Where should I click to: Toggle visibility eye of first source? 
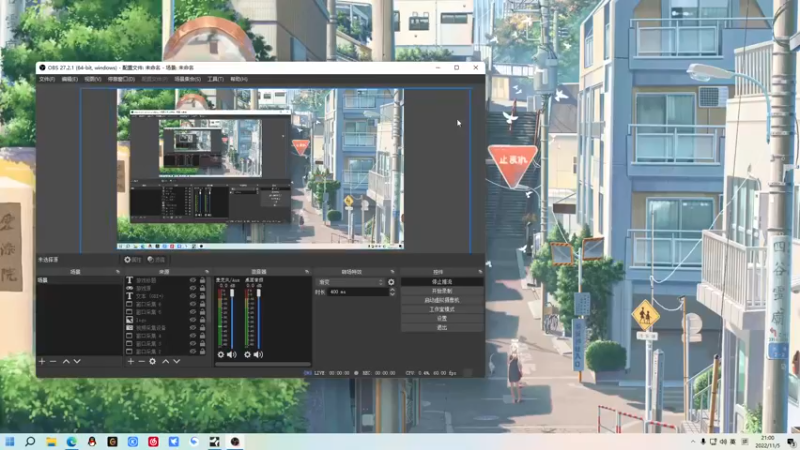pos(193,281)
